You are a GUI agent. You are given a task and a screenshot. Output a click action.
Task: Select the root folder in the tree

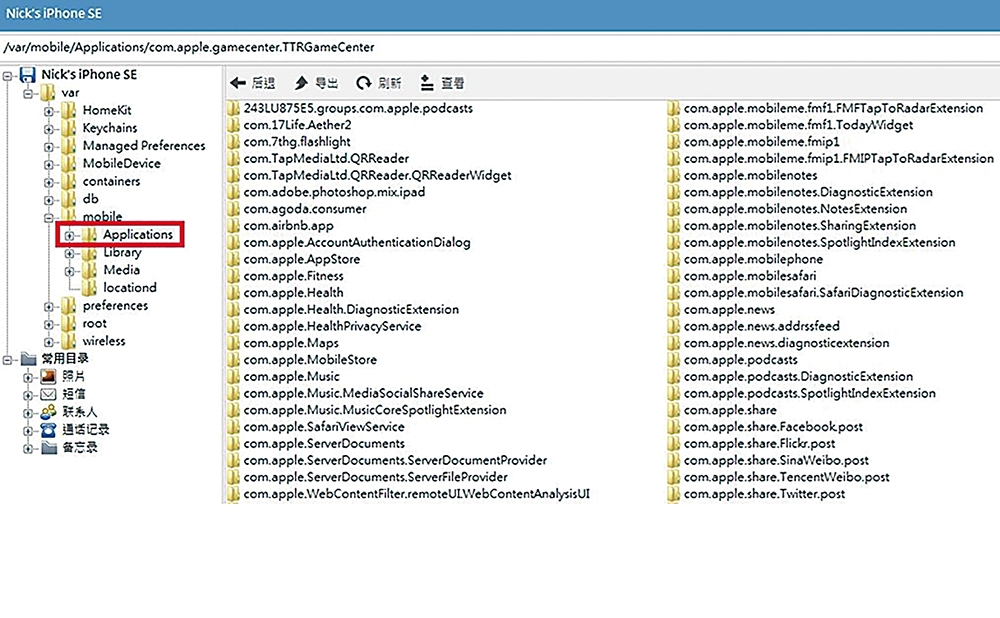(94, 323)
